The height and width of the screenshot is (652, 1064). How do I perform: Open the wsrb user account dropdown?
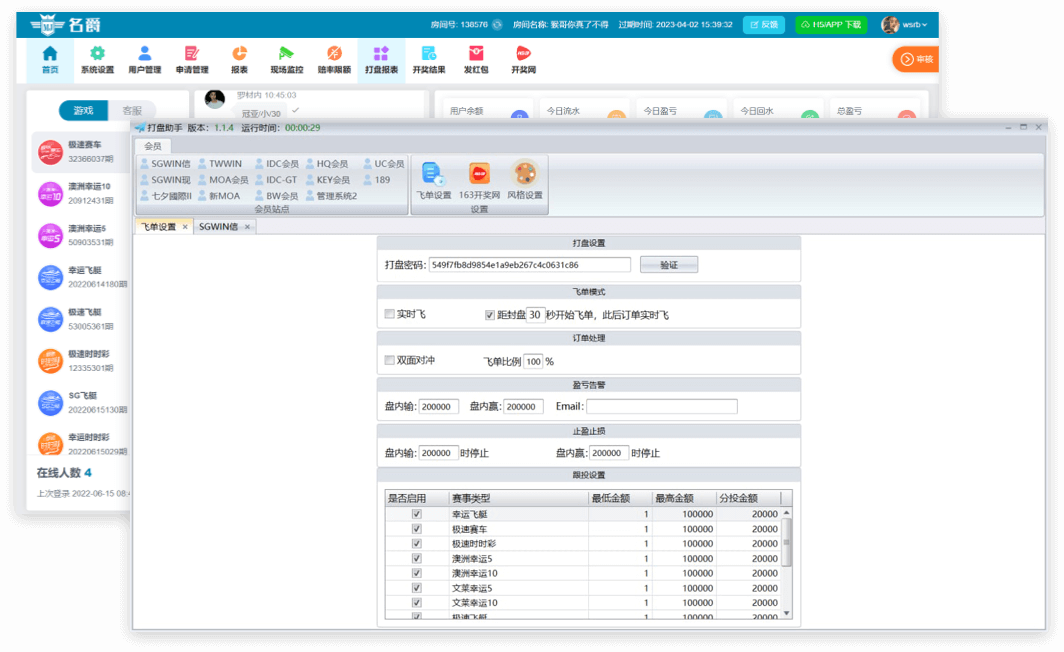coord(904,25)
